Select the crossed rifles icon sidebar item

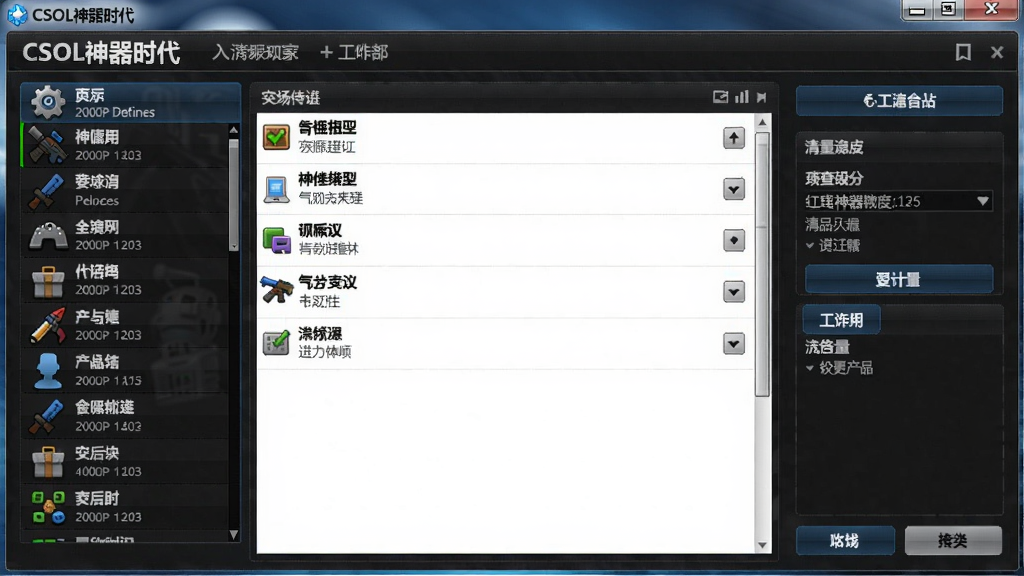pos(127,145)
